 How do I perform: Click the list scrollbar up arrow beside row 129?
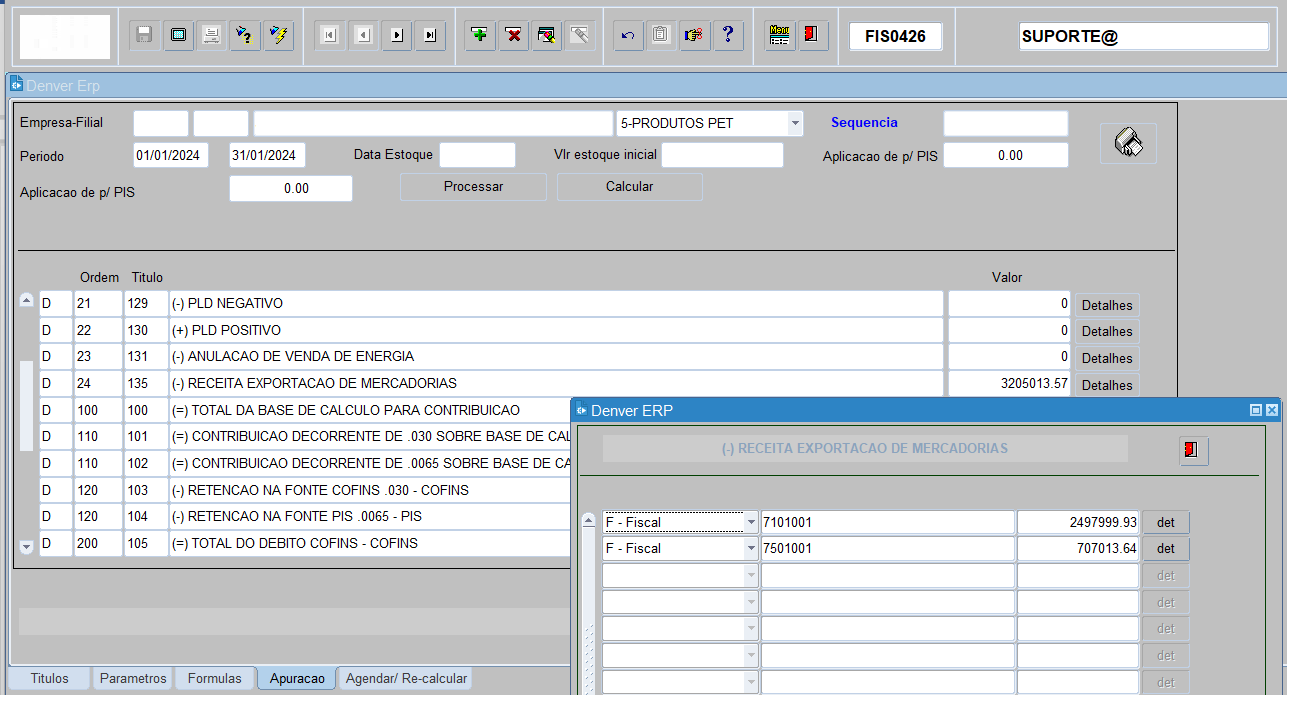[x=27, y=300]
